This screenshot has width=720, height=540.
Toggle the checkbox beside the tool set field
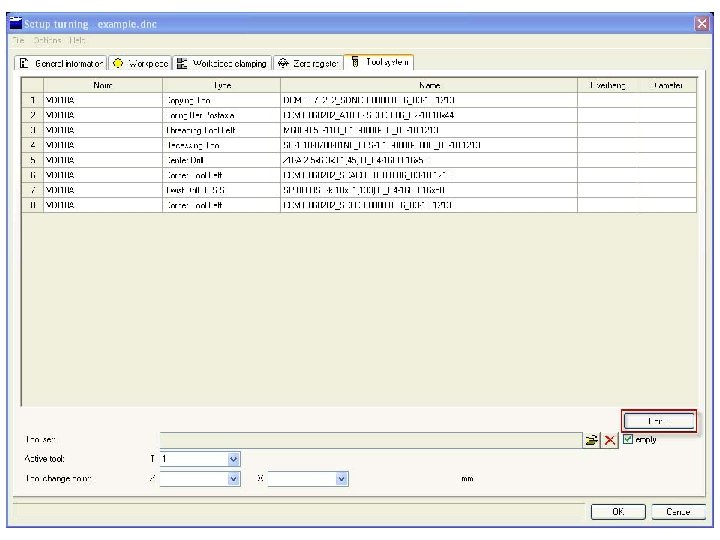coord(628,439)
